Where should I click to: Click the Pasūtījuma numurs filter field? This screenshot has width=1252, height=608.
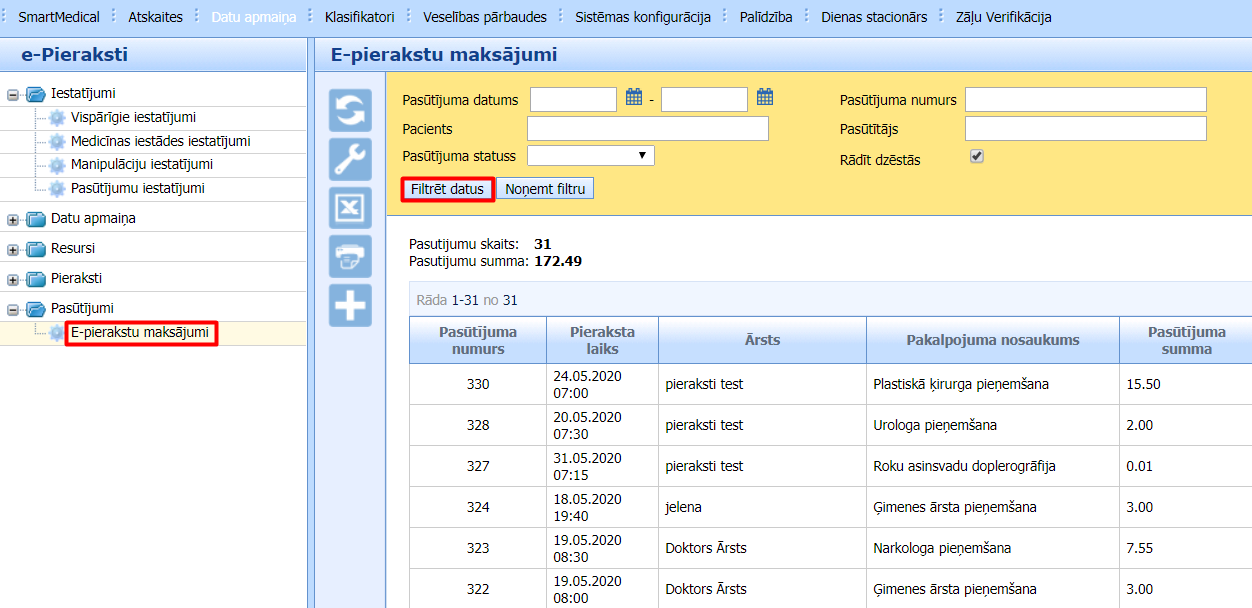coord(1085,100)
